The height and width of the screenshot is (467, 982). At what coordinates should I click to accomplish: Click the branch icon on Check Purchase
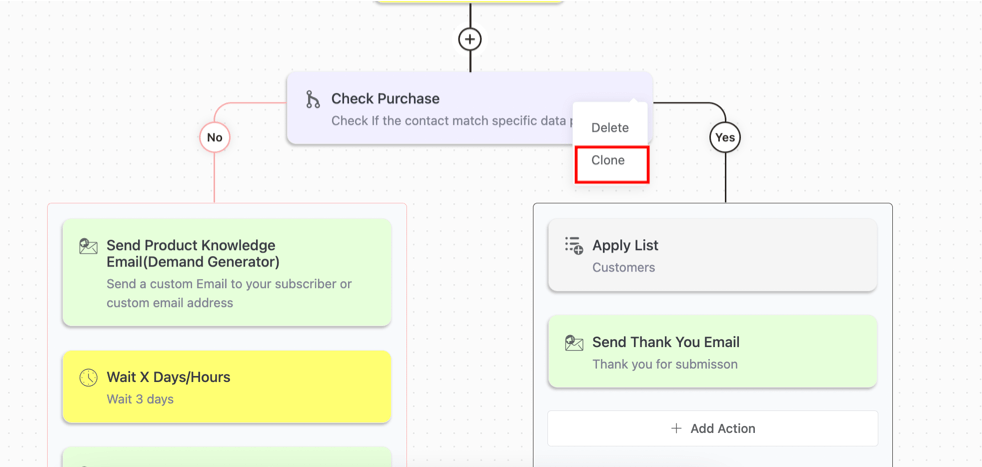(313, 99)
